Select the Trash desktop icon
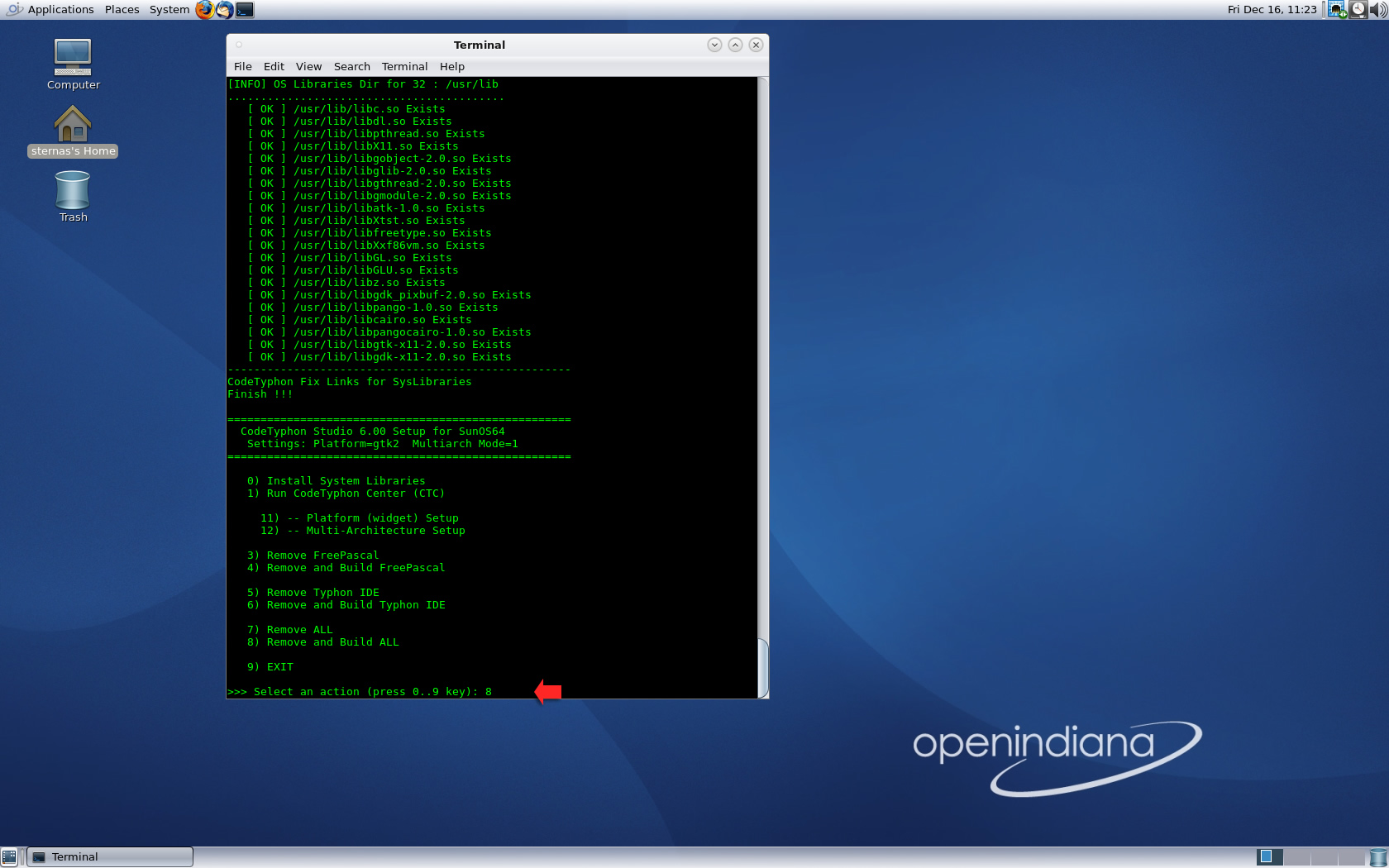This screenshot has height=868, width=1389. (x=73, y=197)
